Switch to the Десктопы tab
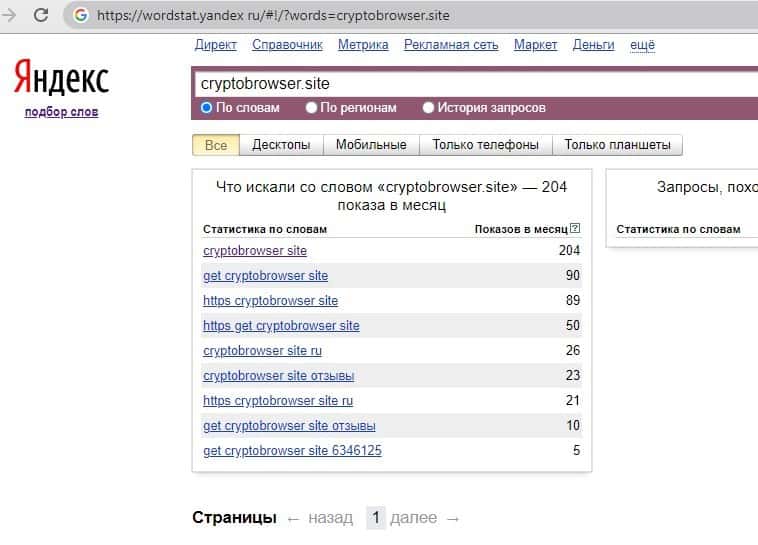This screenshot has width=758, height=545. pyautogui.click(x=281, y=145)
